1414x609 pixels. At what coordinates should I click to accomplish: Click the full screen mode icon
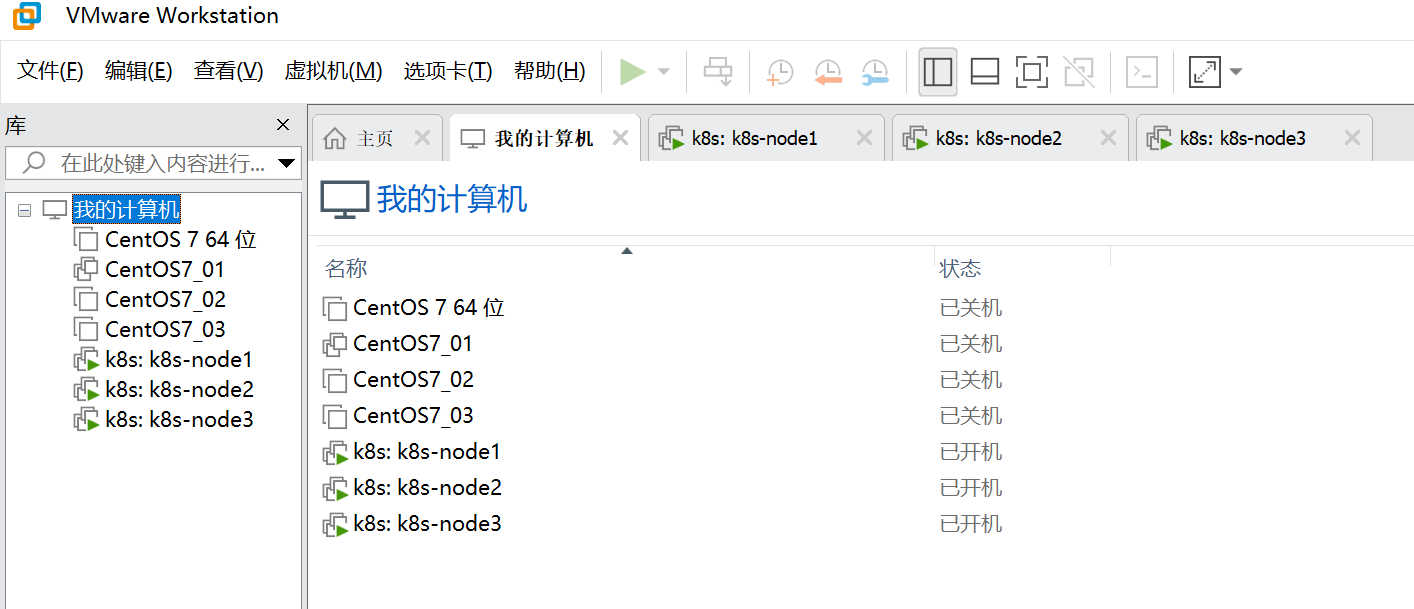pyautogui.click(x=1031, y=71)
